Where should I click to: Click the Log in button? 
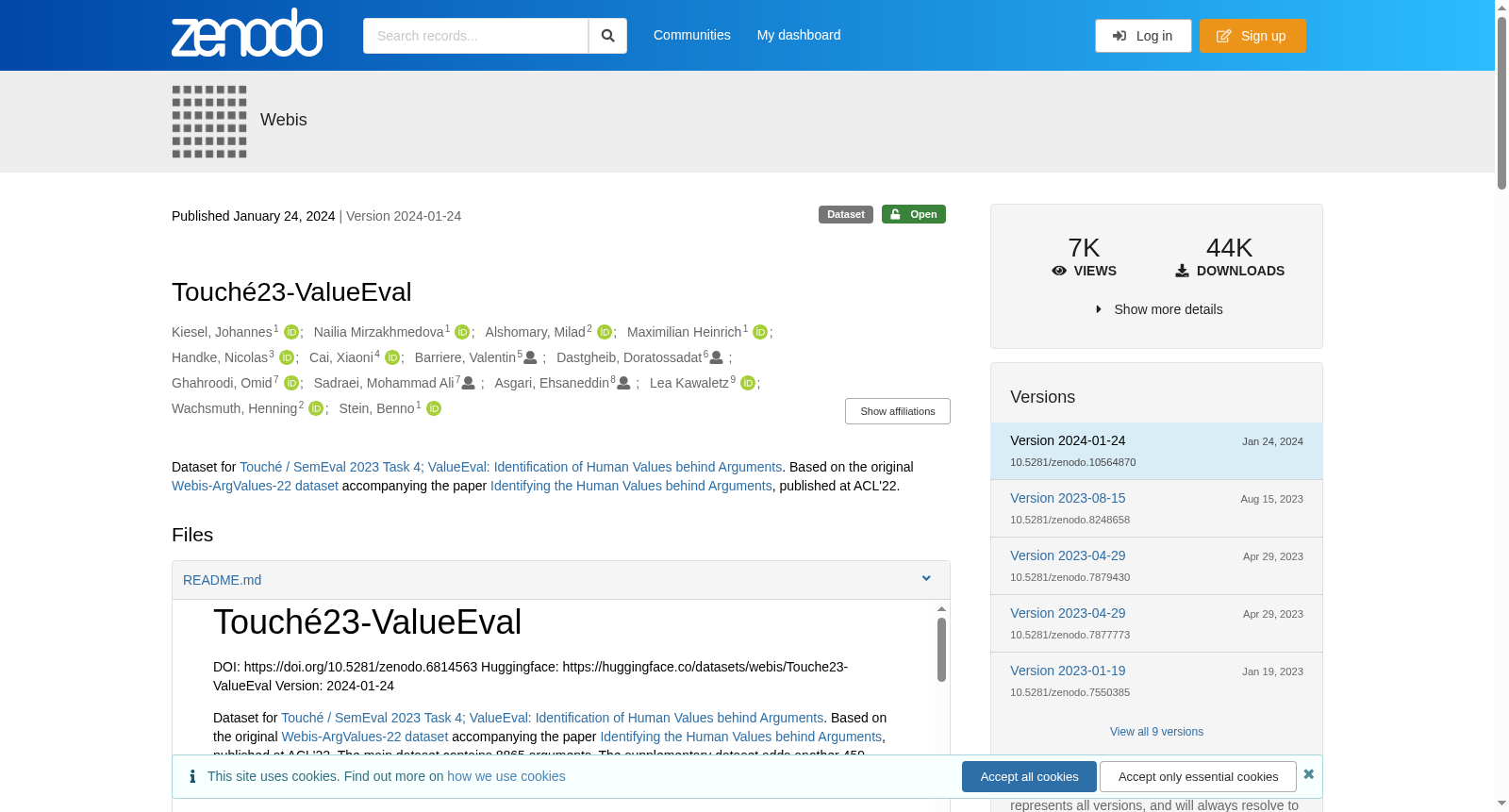tap(1143, 36)
